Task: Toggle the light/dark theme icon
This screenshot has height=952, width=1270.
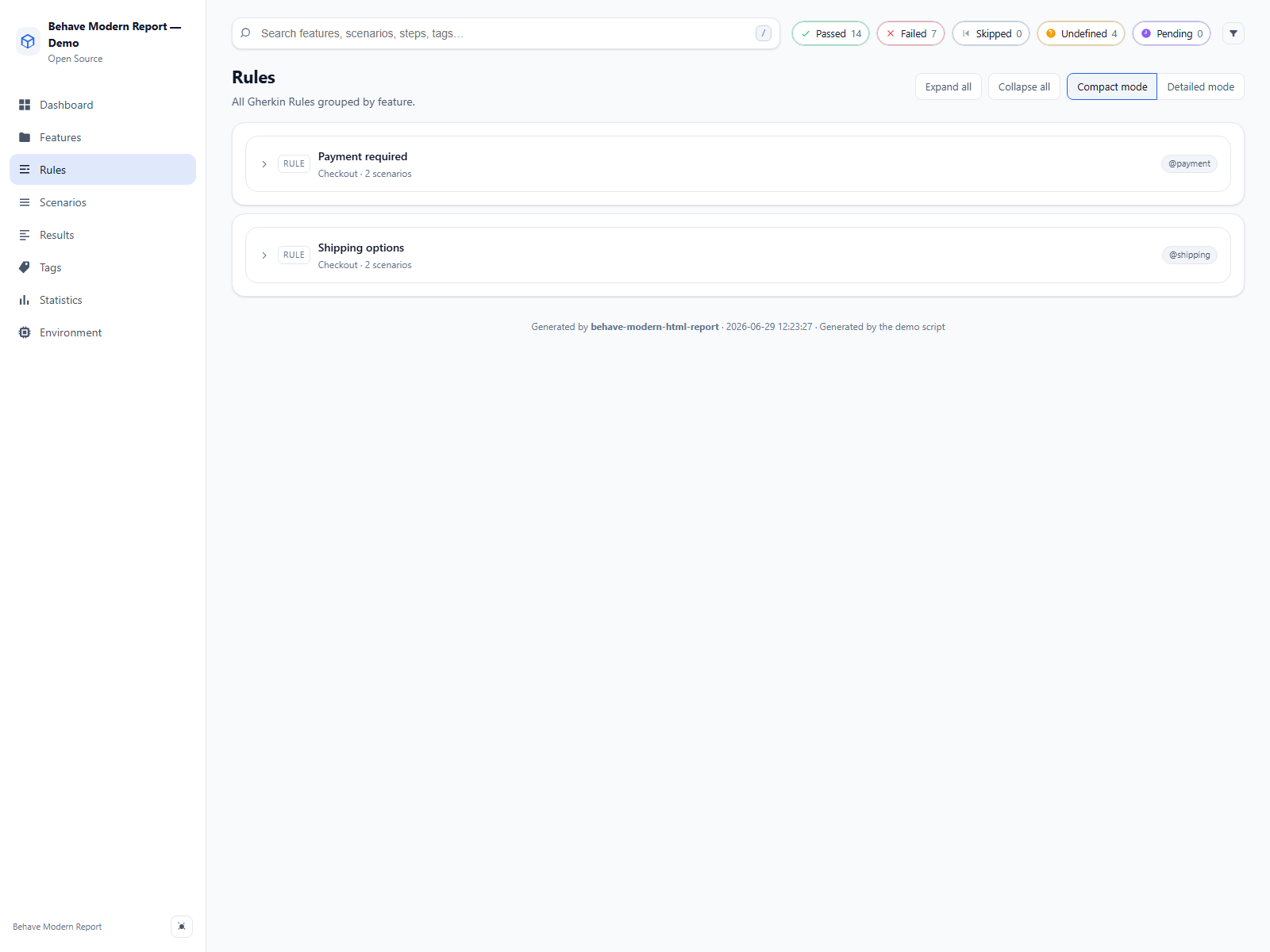Action: pos(182,927)
